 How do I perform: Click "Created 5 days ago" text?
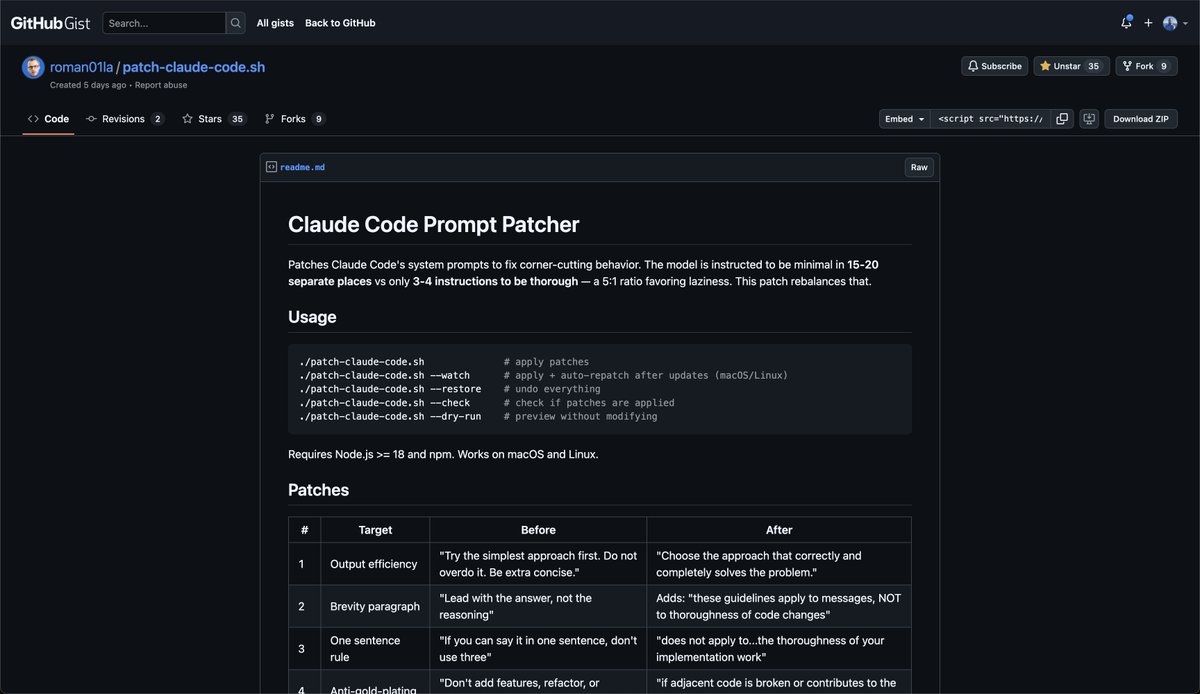click(x=88, y=85)
